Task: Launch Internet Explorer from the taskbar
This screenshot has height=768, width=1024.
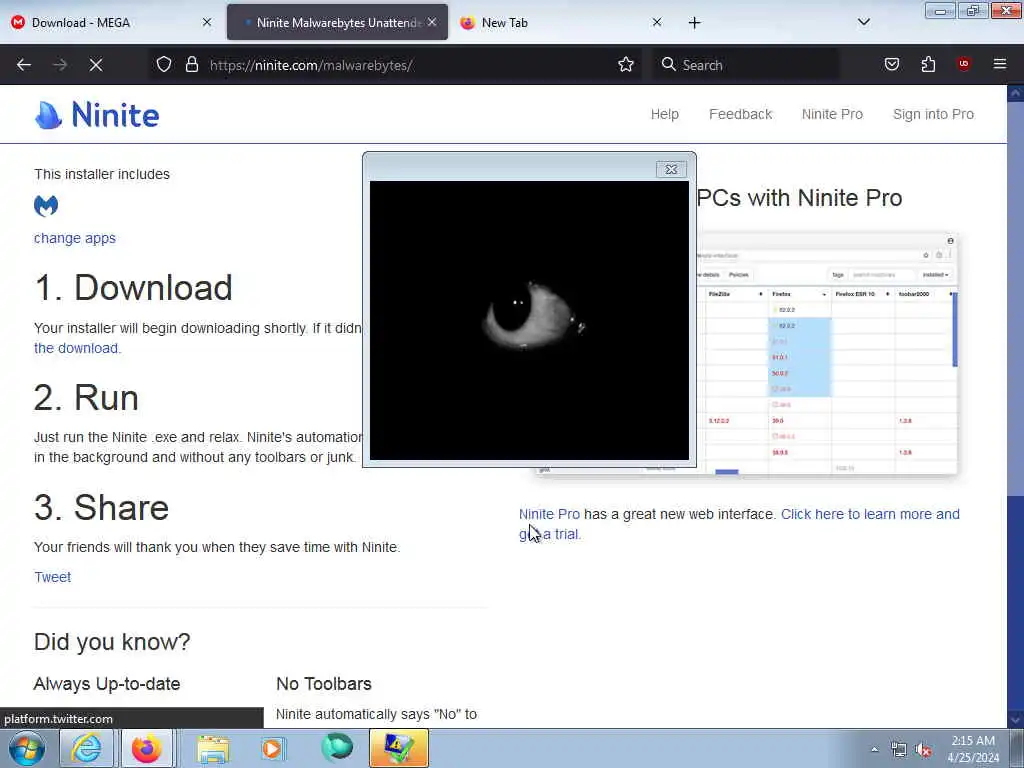Action: (x=86, y=748)
